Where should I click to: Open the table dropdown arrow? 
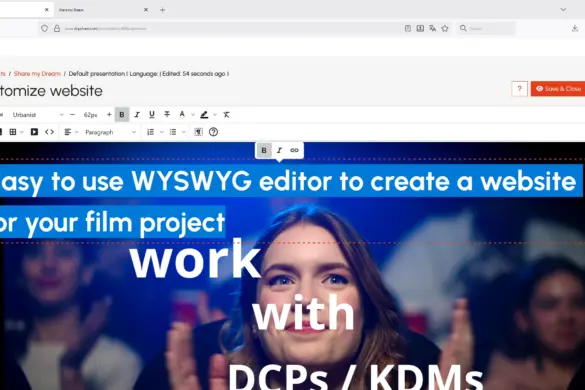tap(22, 132)
